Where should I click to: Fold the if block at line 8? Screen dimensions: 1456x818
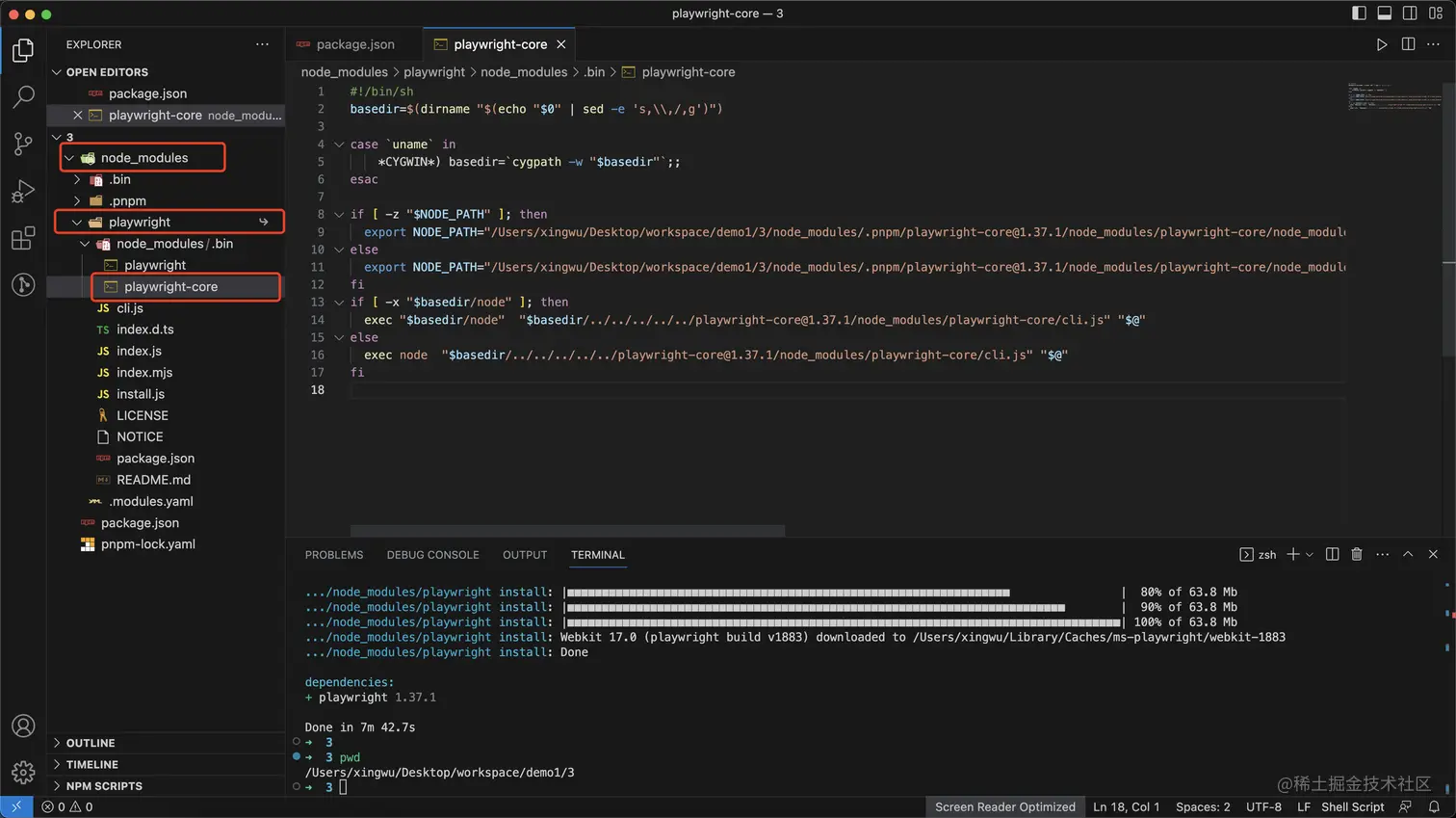click(x=339, y=214)
